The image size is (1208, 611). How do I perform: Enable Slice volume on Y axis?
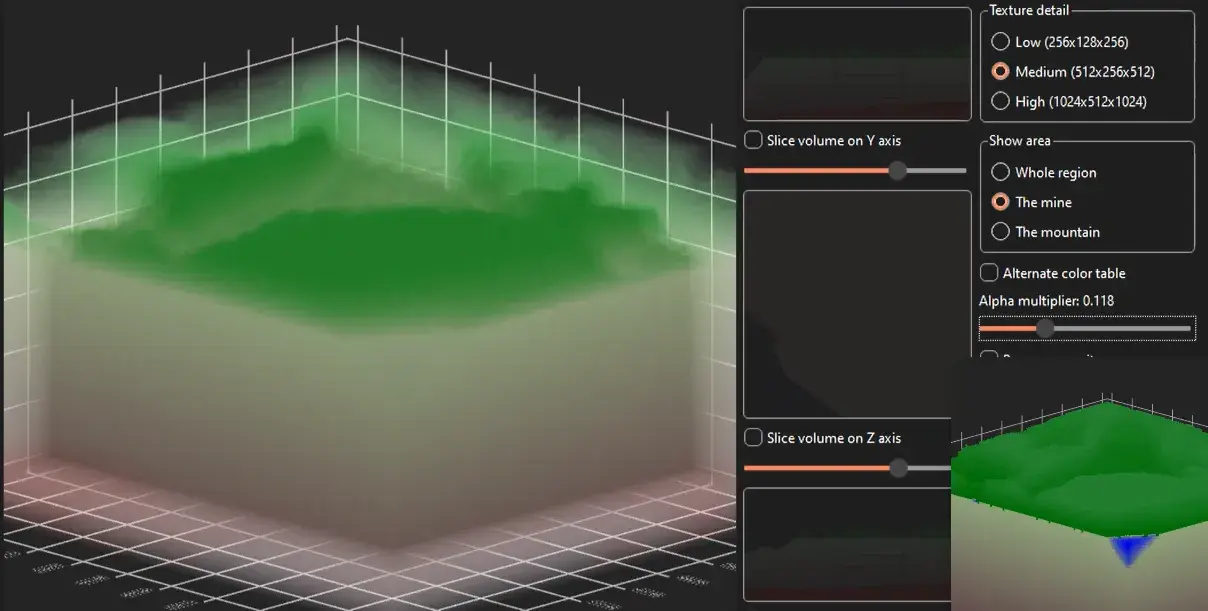coord(753,141)
